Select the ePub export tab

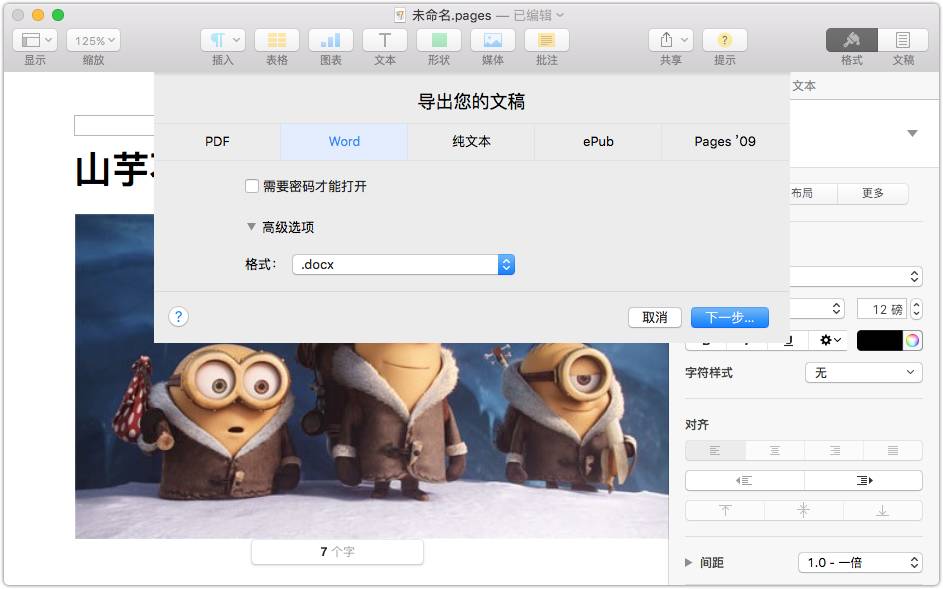tap(598, 141)
